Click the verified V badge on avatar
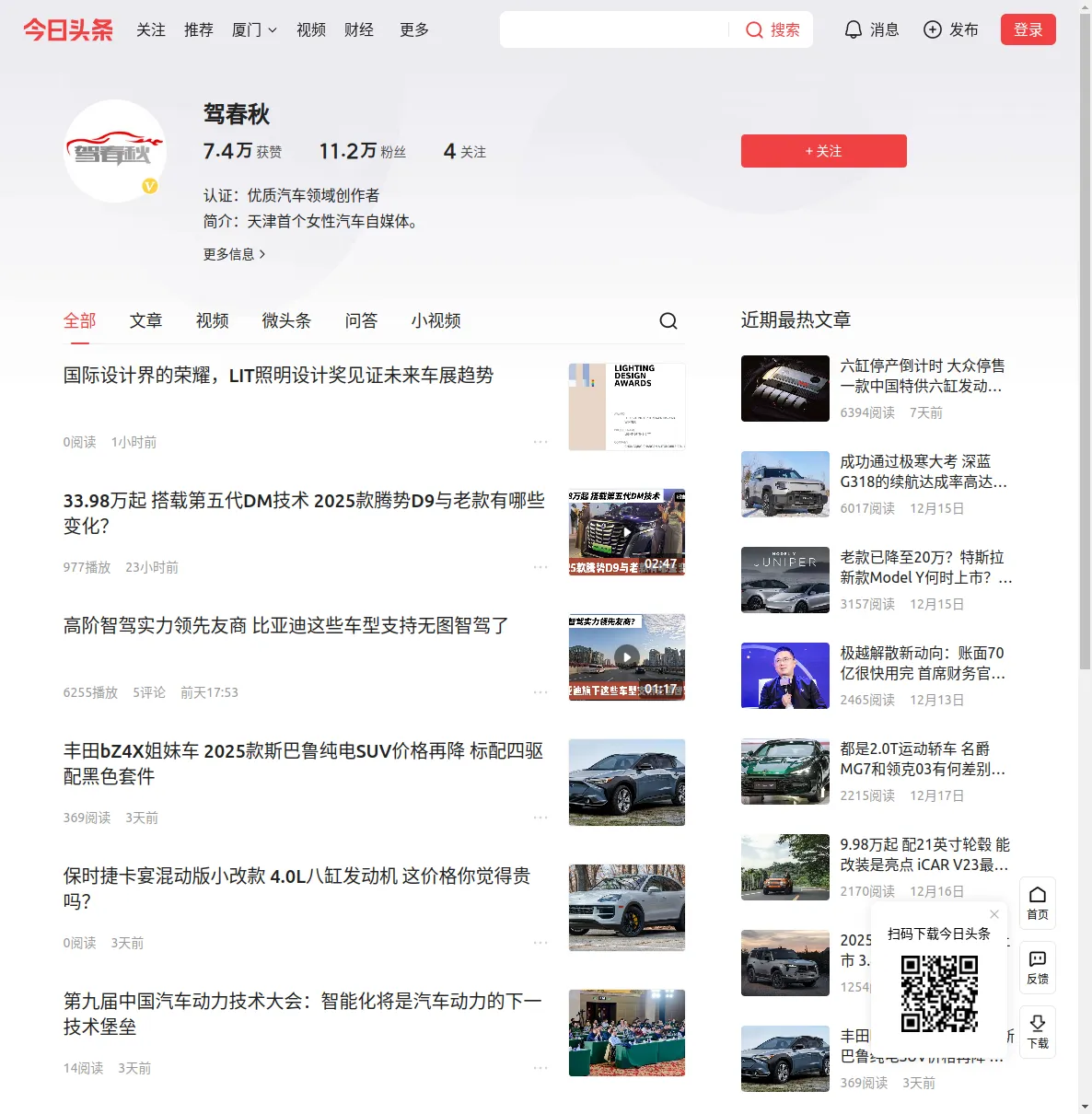 [150, 186]
